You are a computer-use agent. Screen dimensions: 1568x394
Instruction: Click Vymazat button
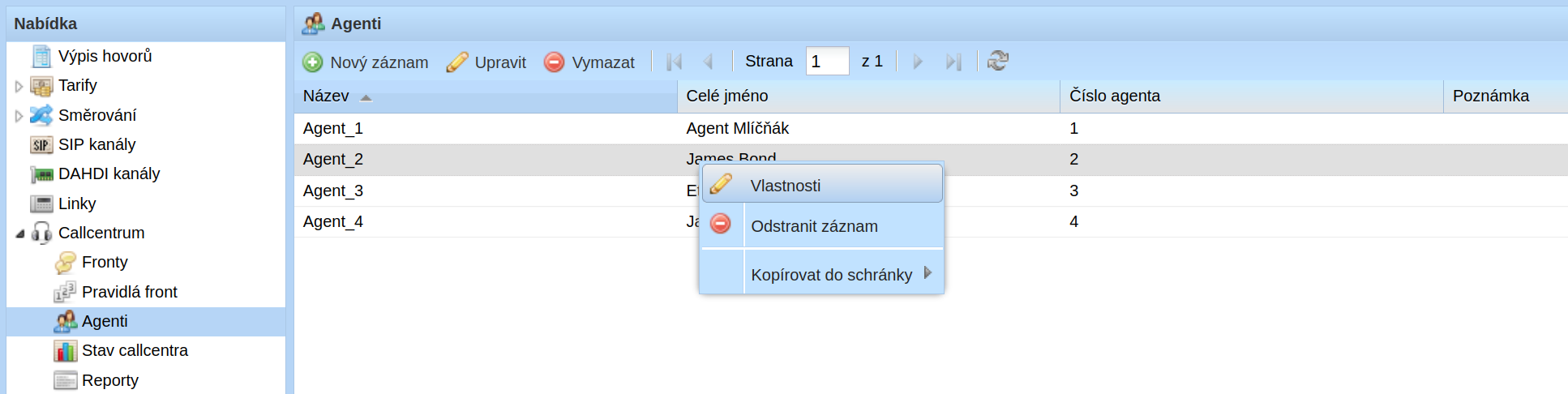(589, 62)
